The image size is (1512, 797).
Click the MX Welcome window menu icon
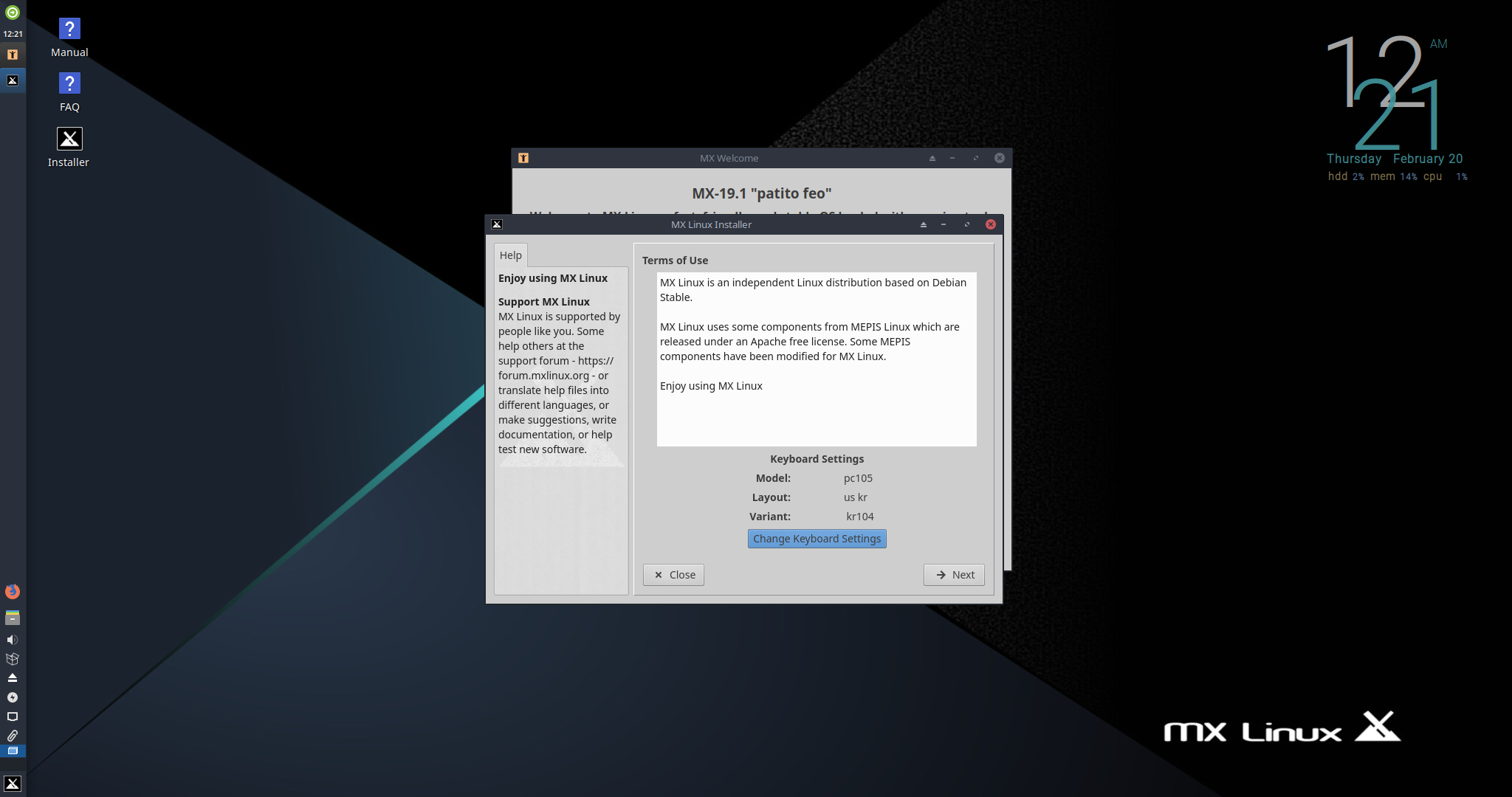point(523,158)
